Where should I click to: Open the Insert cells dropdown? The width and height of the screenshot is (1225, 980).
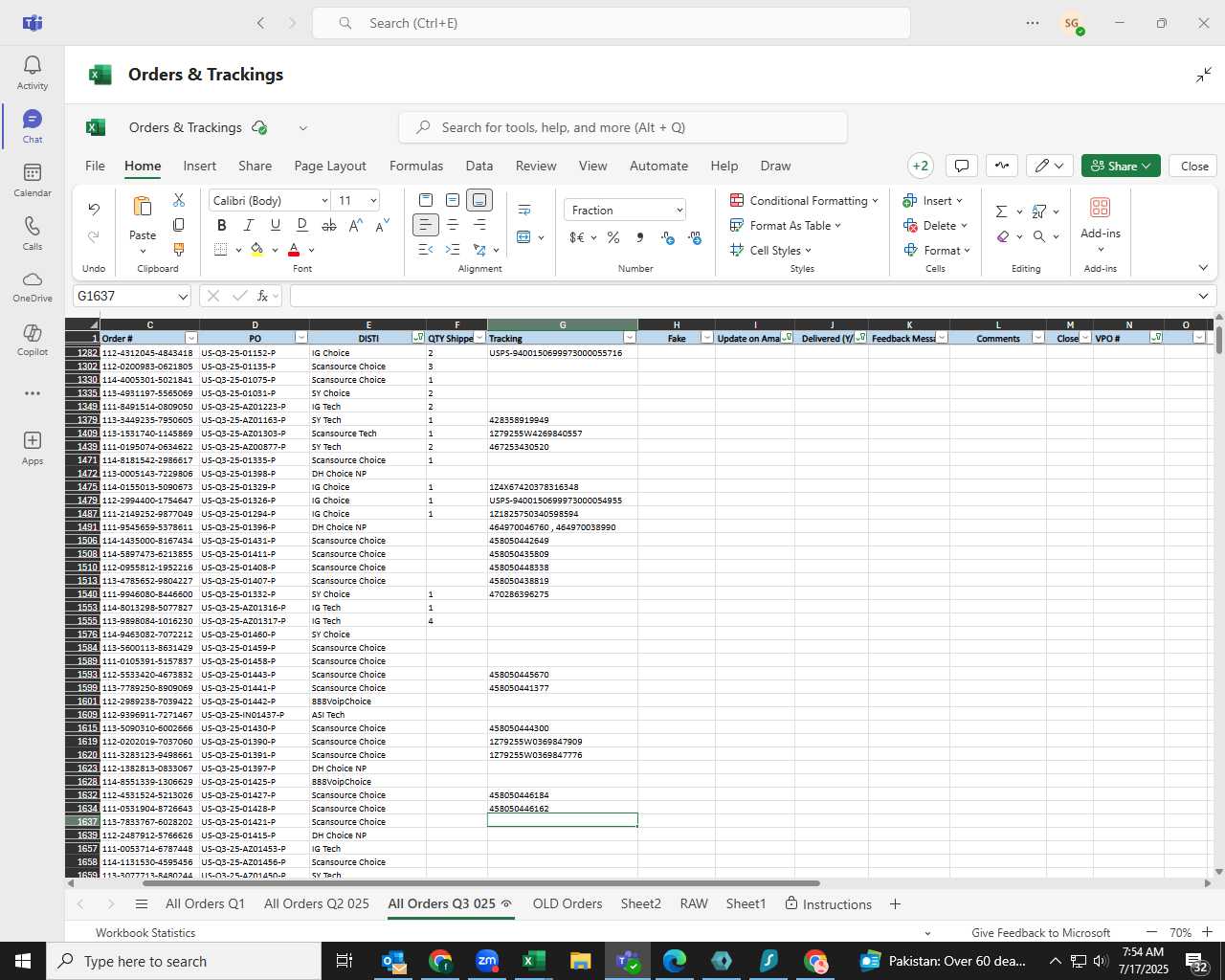pyautogui.click(x=933, y=200)
